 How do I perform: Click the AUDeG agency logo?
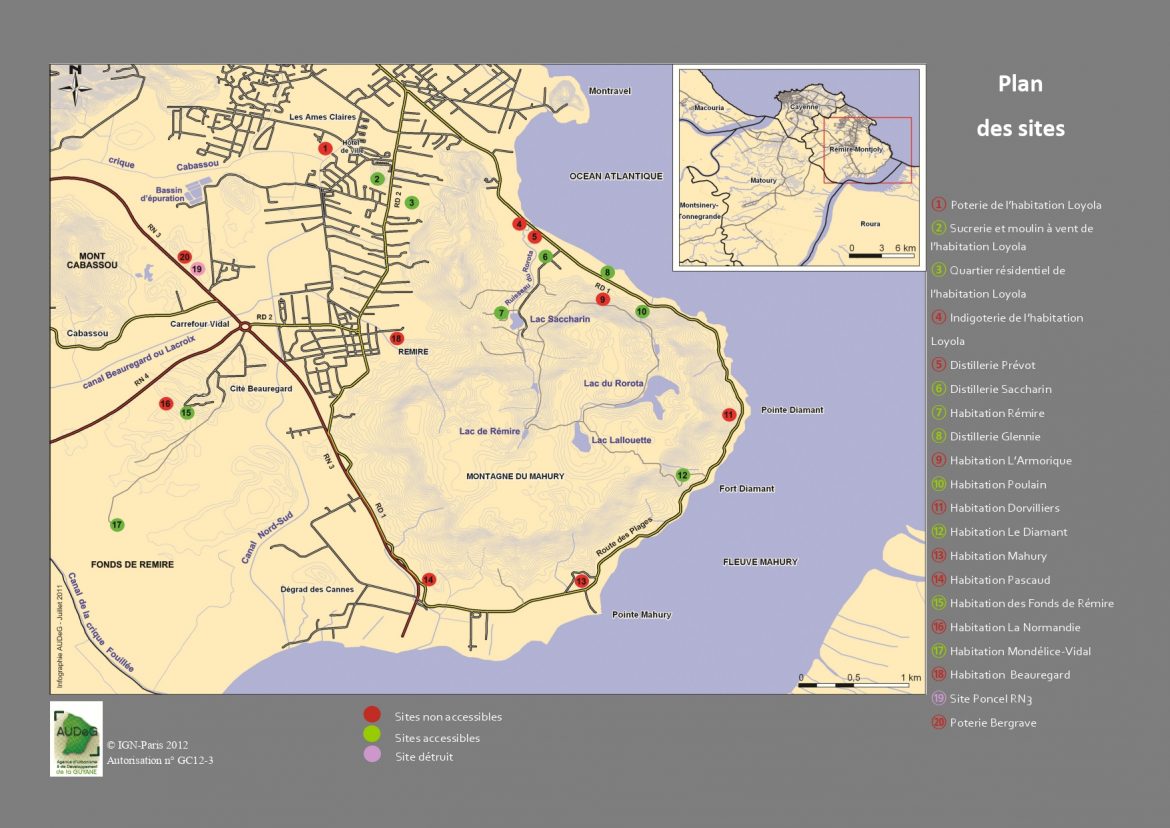tap(76, 739)
